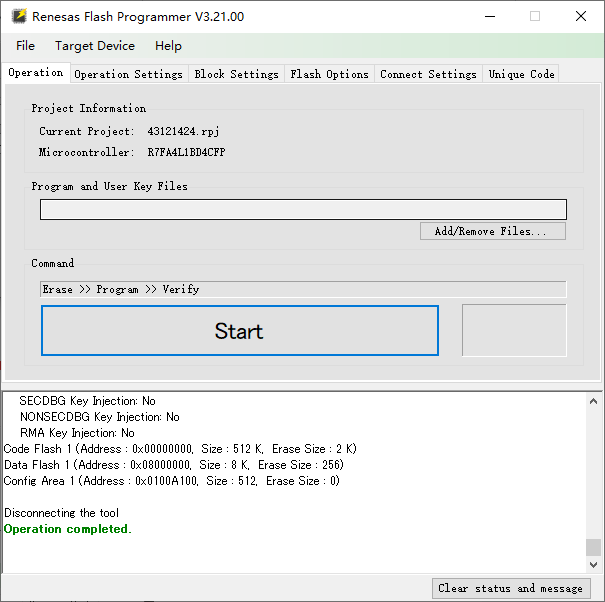The width and height of the screenshot is (605, 602).
Task: Switch to the Operation Settings tab
Action: (x=128, y=74)
